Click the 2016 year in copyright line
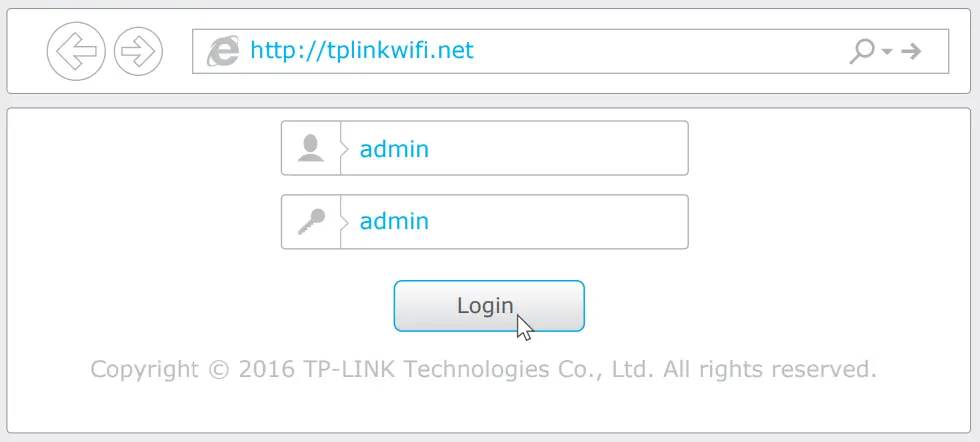The height and width of the screenshot is (442, 980). tap(266, 369)
